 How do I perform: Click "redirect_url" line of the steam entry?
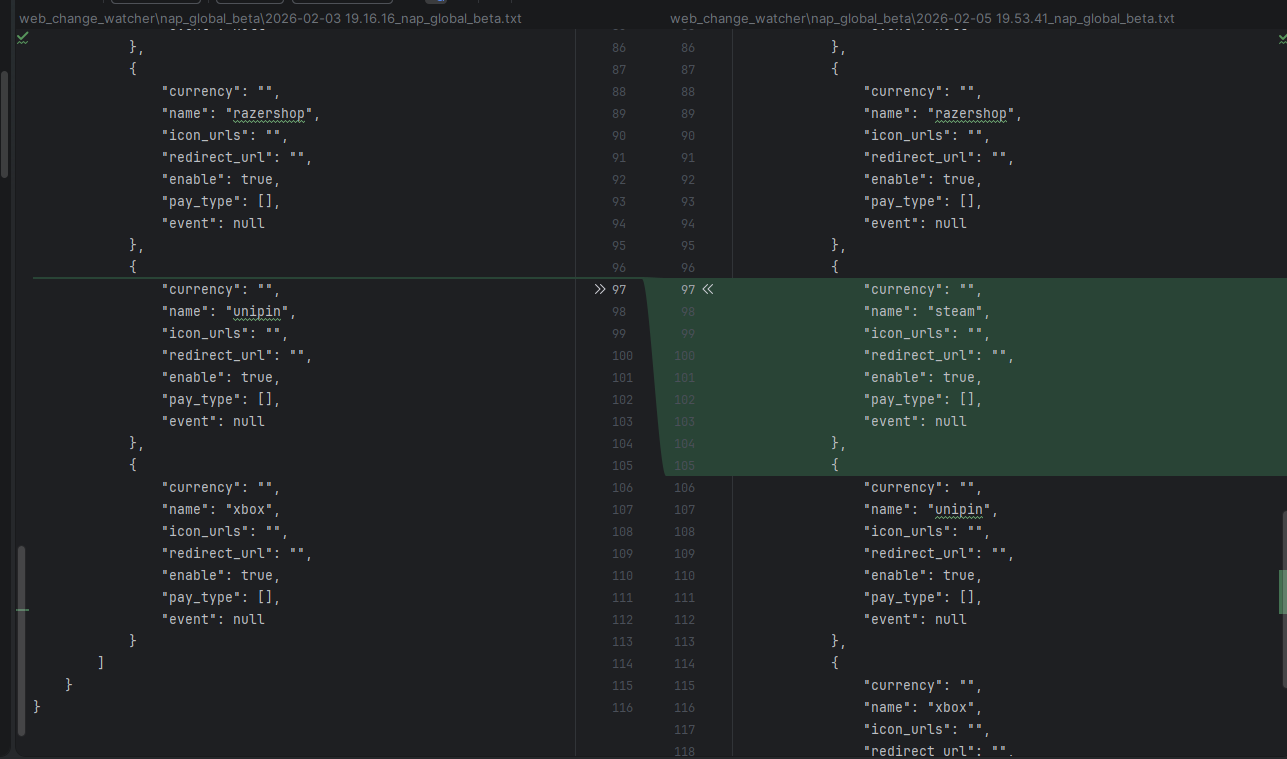tap(939, 355)
